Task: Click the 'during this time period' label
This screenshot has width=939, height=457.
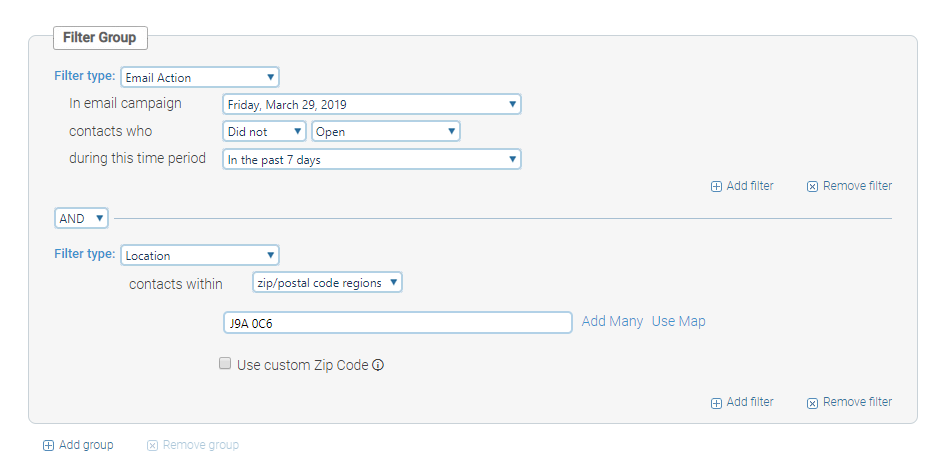Action: (x=137, y=158)
